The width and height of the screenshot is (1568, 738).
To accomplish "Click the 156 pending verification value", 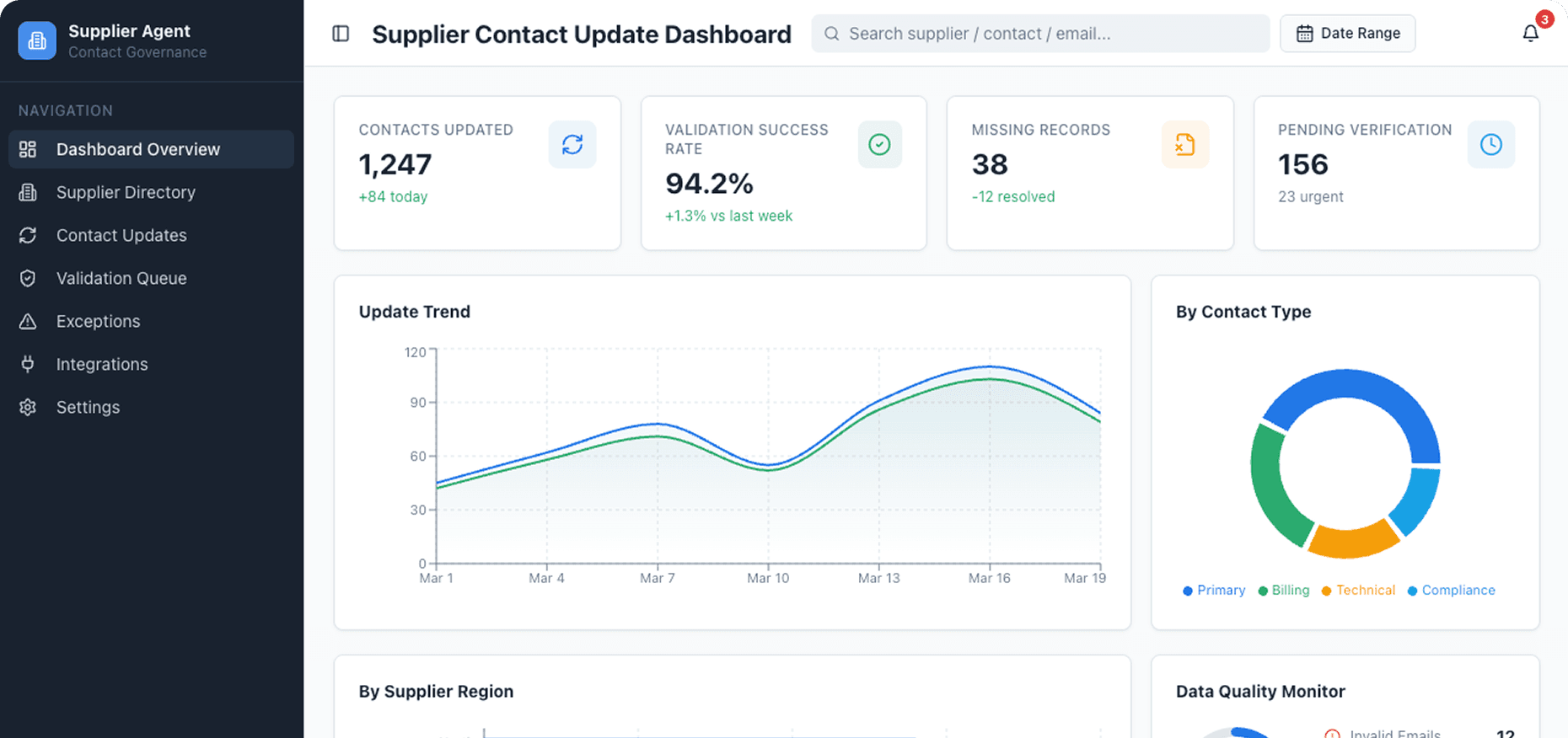I will (x=1303, y=164).
